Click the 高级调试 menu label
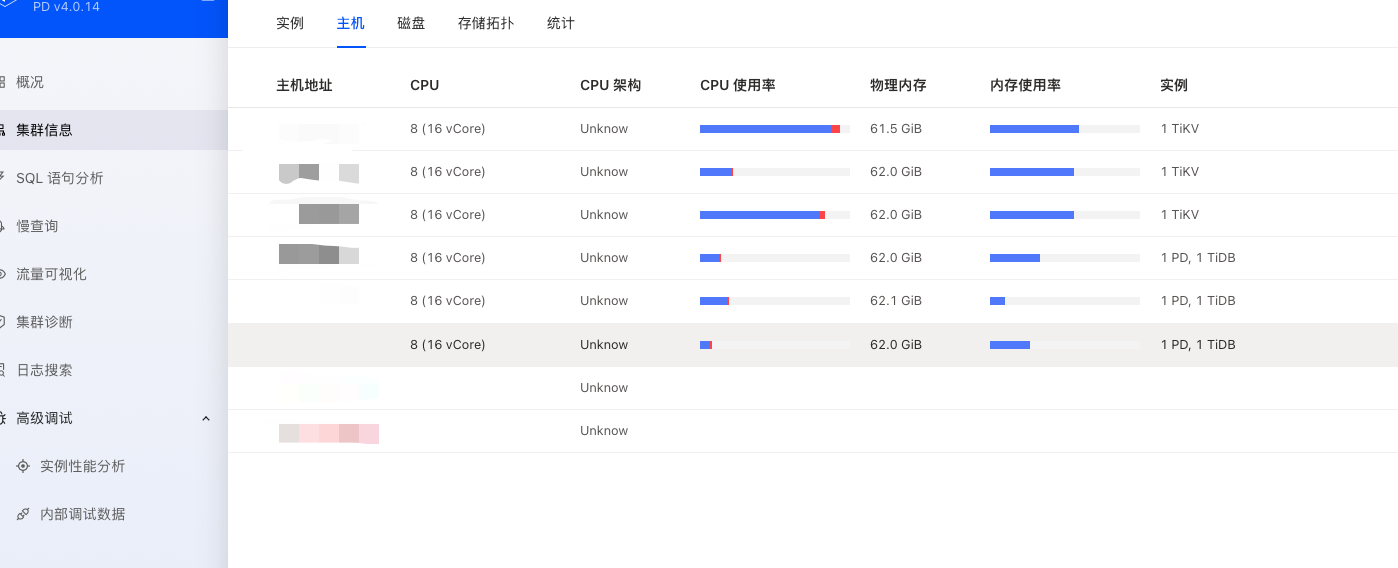 tap(44, 418)
